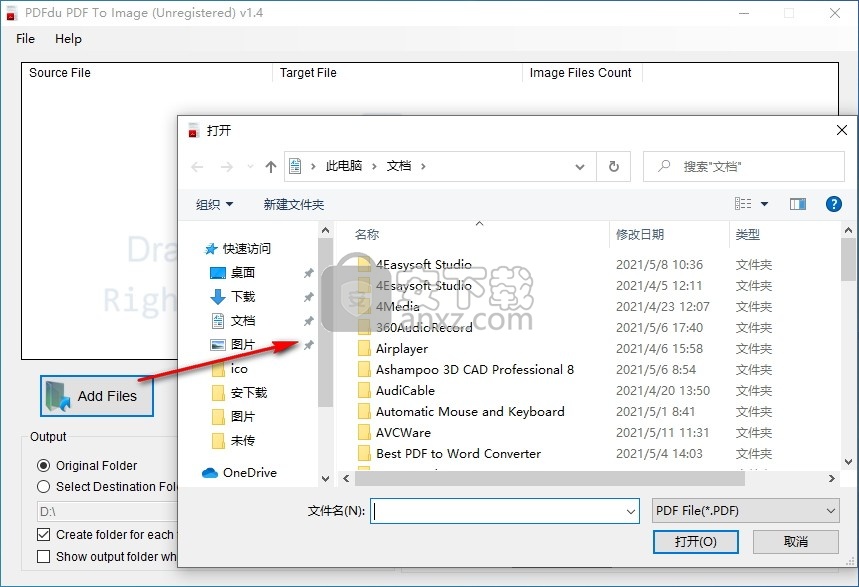Image resolution: width=859 pixels, height=587 pixels.
Task: Click the folder icon of AVCWare
Action: [364, 432]
